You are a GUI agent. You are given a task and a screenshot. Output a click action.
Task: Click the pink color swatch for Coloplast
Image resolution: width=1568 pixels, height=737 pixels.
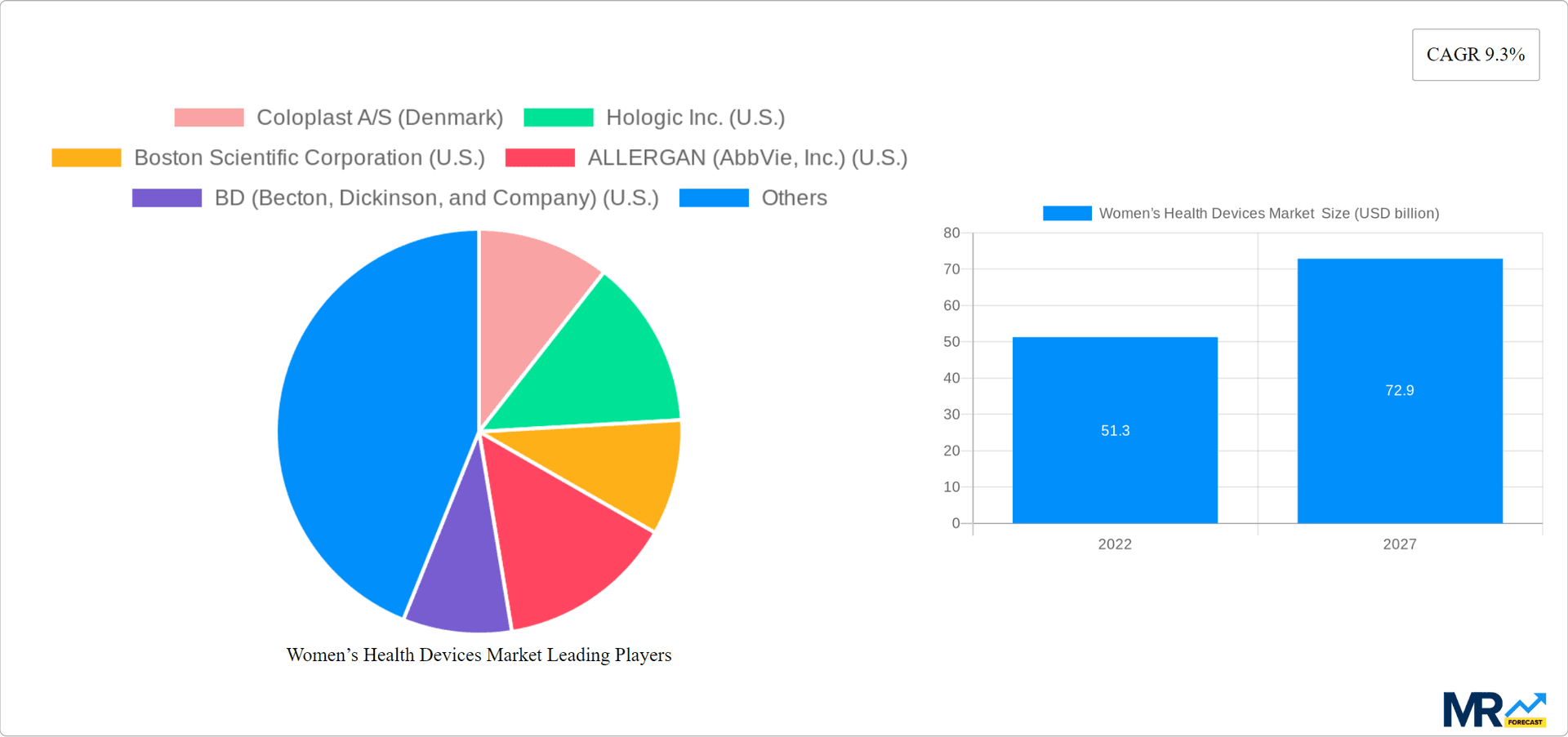tap(208, 117)
